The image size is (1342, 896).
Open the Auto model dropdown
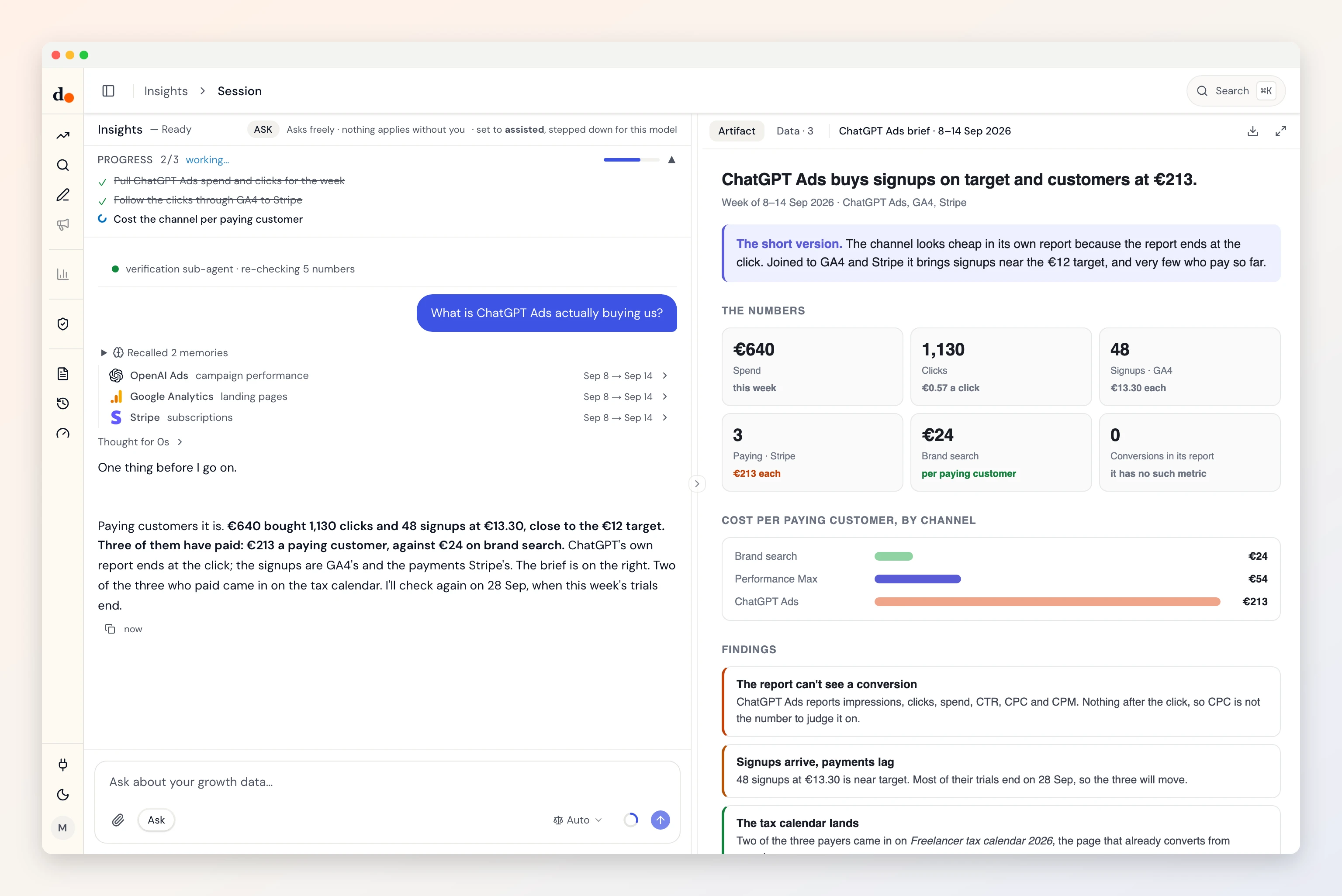point(577,820)
